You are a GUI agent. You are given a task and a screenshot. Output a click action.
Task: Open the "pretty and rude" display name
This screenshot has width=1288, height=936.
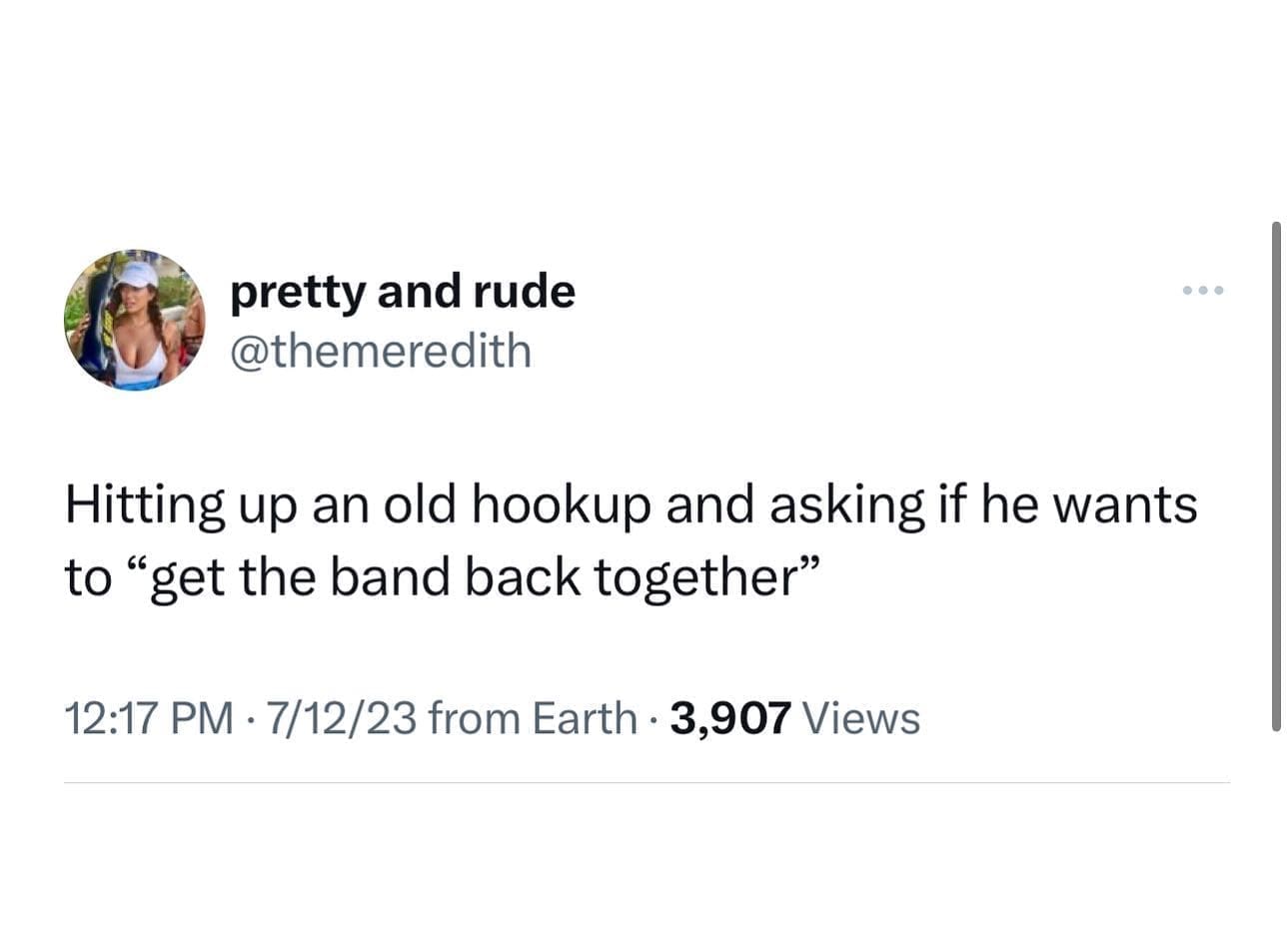point(403,292)
